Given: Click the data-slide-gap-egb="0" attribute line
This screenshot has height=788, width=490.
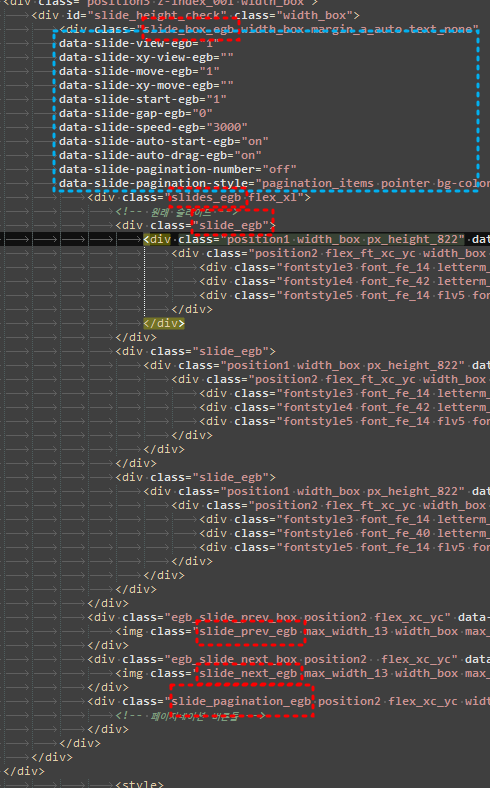Looking at the screenshot, I should coord(136,113).
